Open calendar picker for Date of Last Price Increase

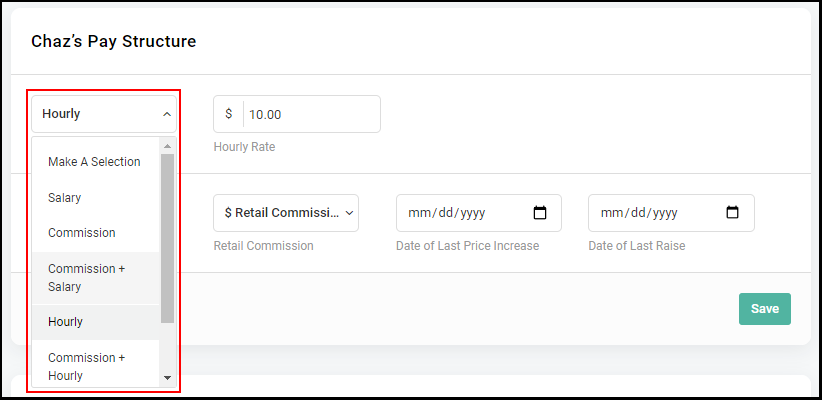coord(539,213)
